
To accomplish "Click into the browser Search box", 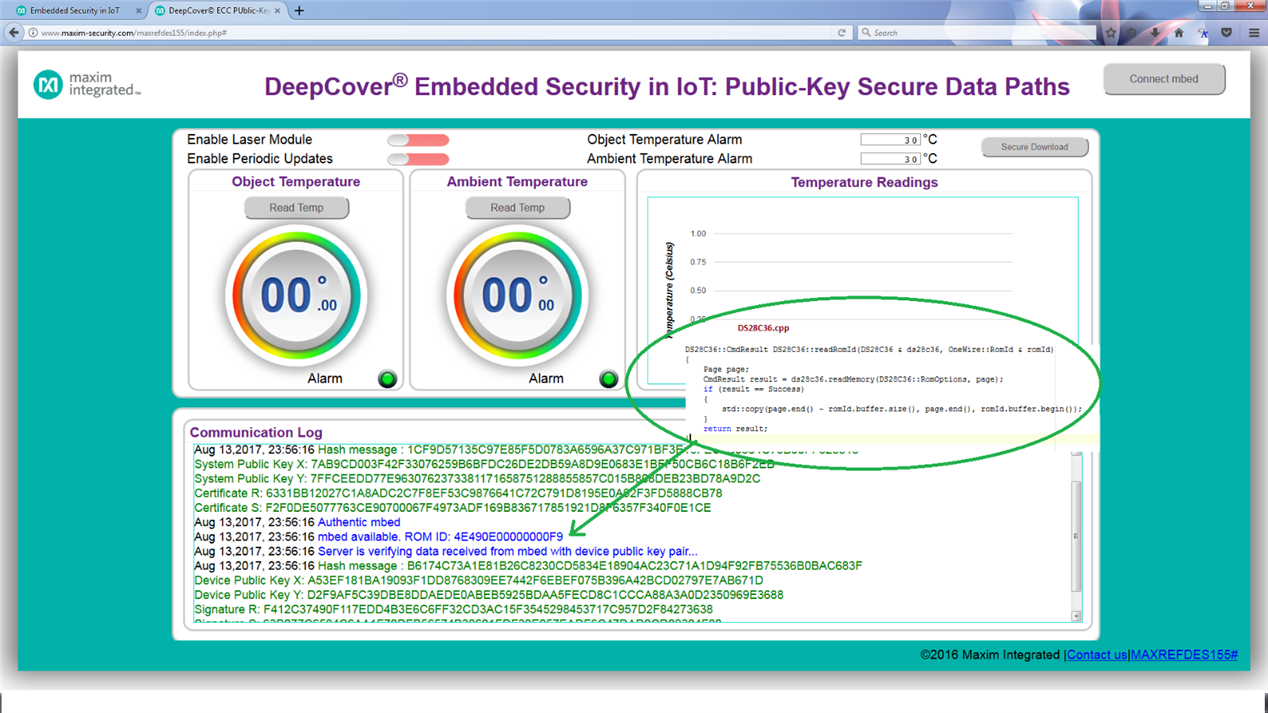I will pos(975,33).
